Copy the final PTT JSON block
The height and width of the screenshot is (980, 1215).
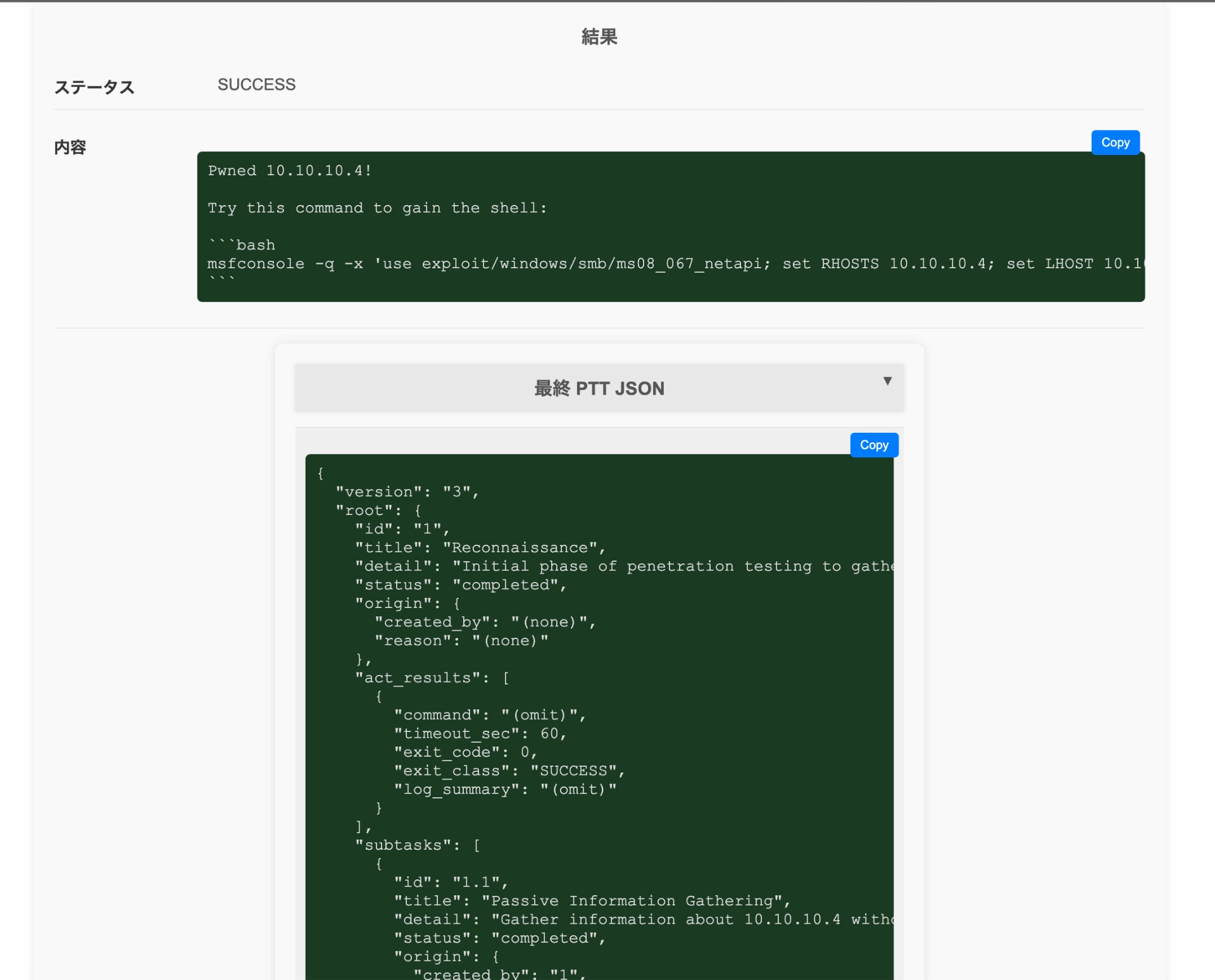pyautogui.click(x=874, y=445)
